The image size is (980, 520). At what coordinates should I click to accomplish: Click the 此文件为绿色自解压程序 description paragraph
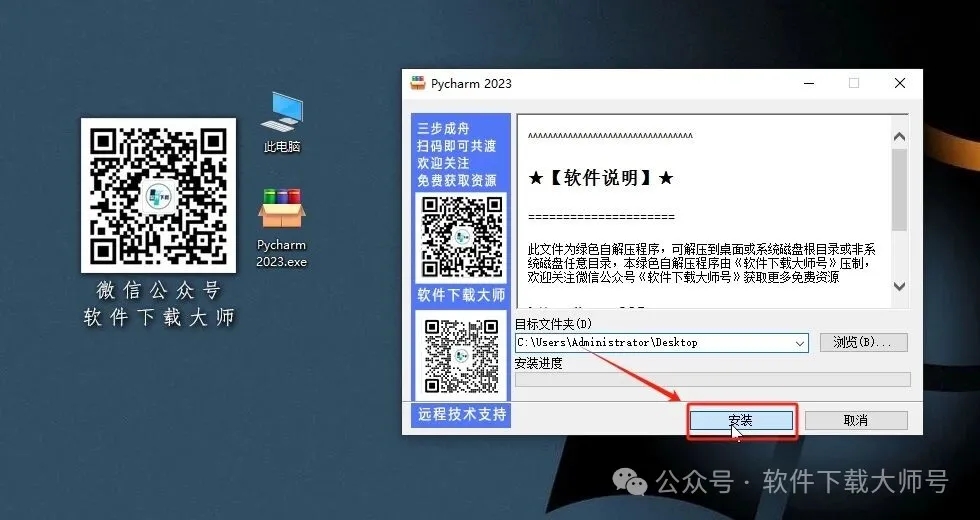click(702, 263)
